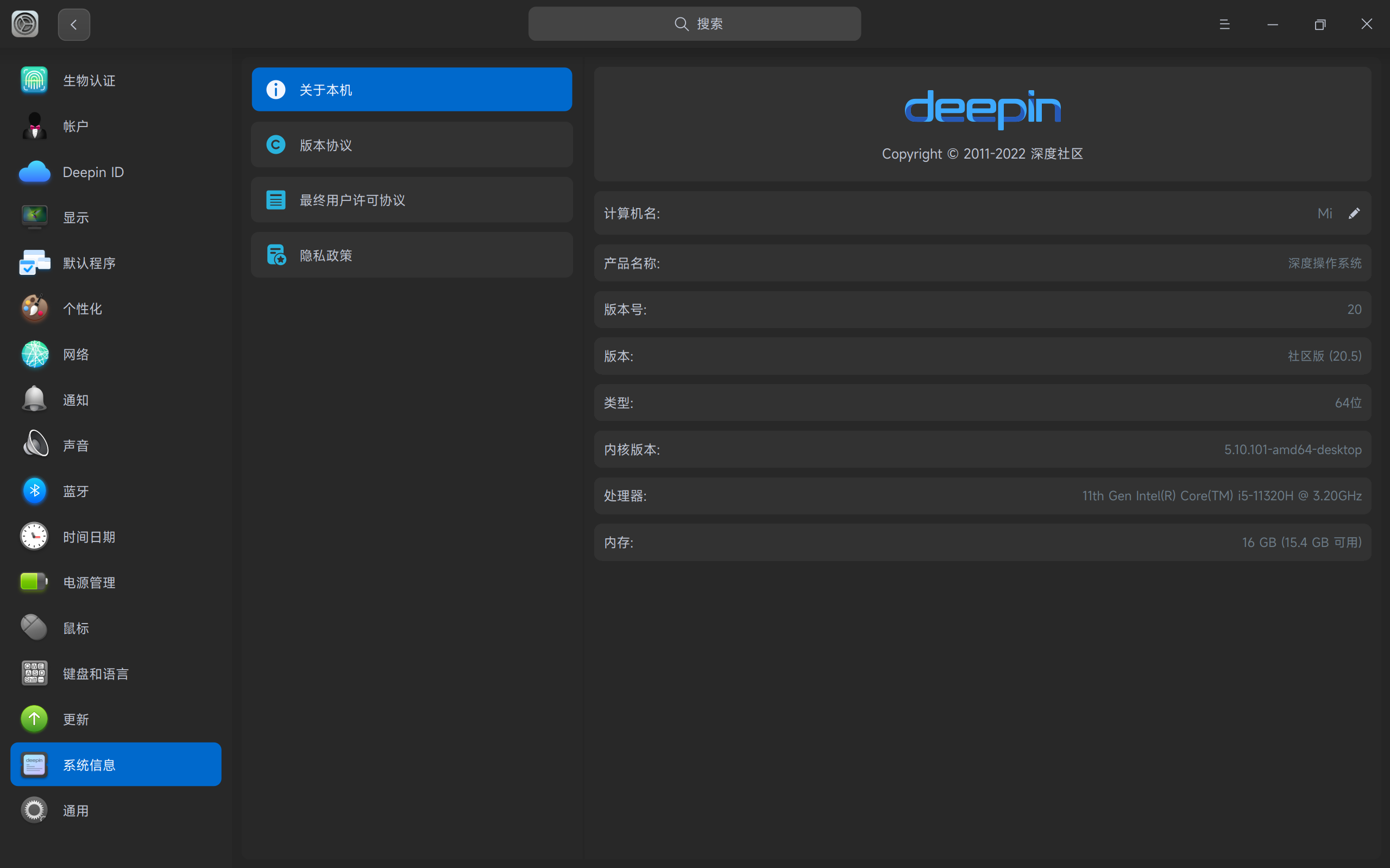Click the 搜索 search field
1390x868 pixels.
pos(694,23)
